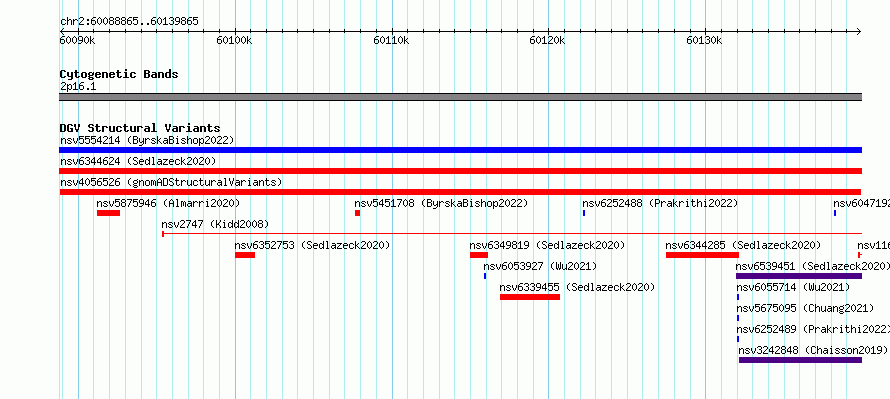Select red nsv6349819 feature bar
890x399 pixels.
click(478, 255)
